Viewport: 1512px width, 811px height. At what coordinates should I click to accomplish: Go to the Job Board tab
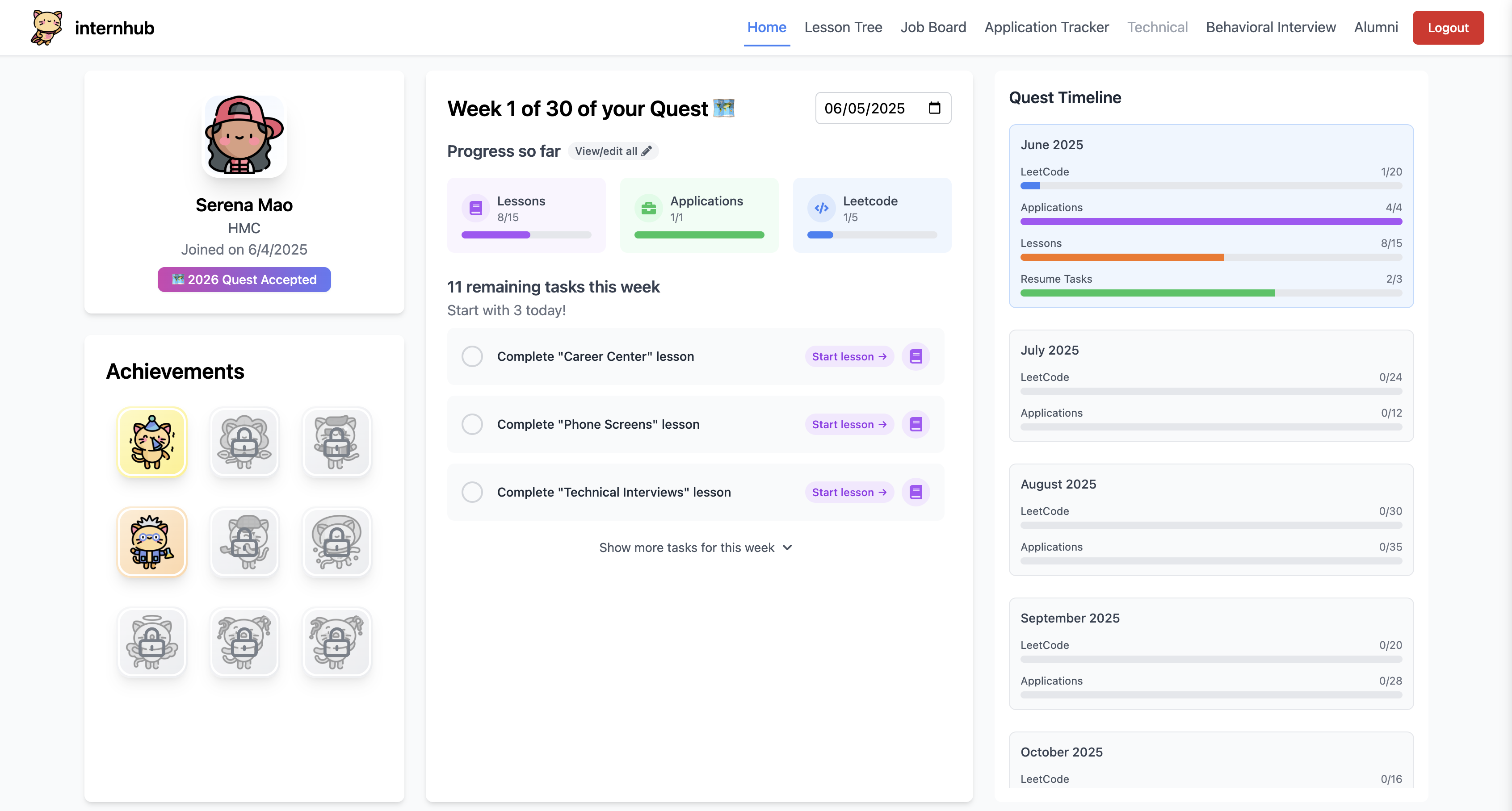click(x=932, y=28)
